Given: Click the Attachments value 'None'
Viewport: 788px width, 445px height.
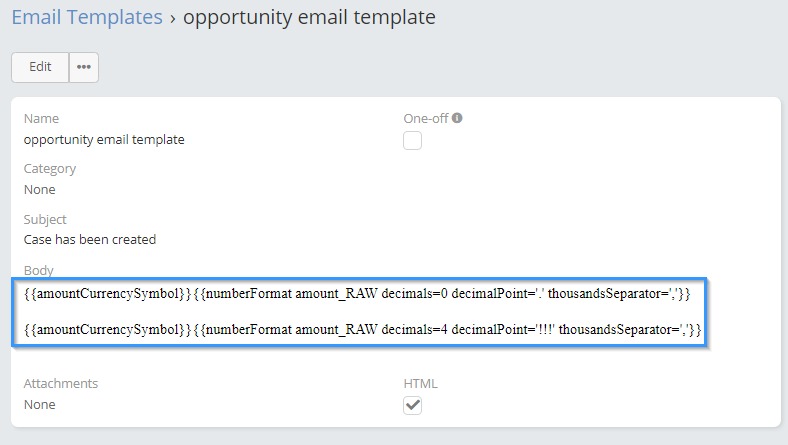Looking at the screenshot, I should [x=40, y=405].
